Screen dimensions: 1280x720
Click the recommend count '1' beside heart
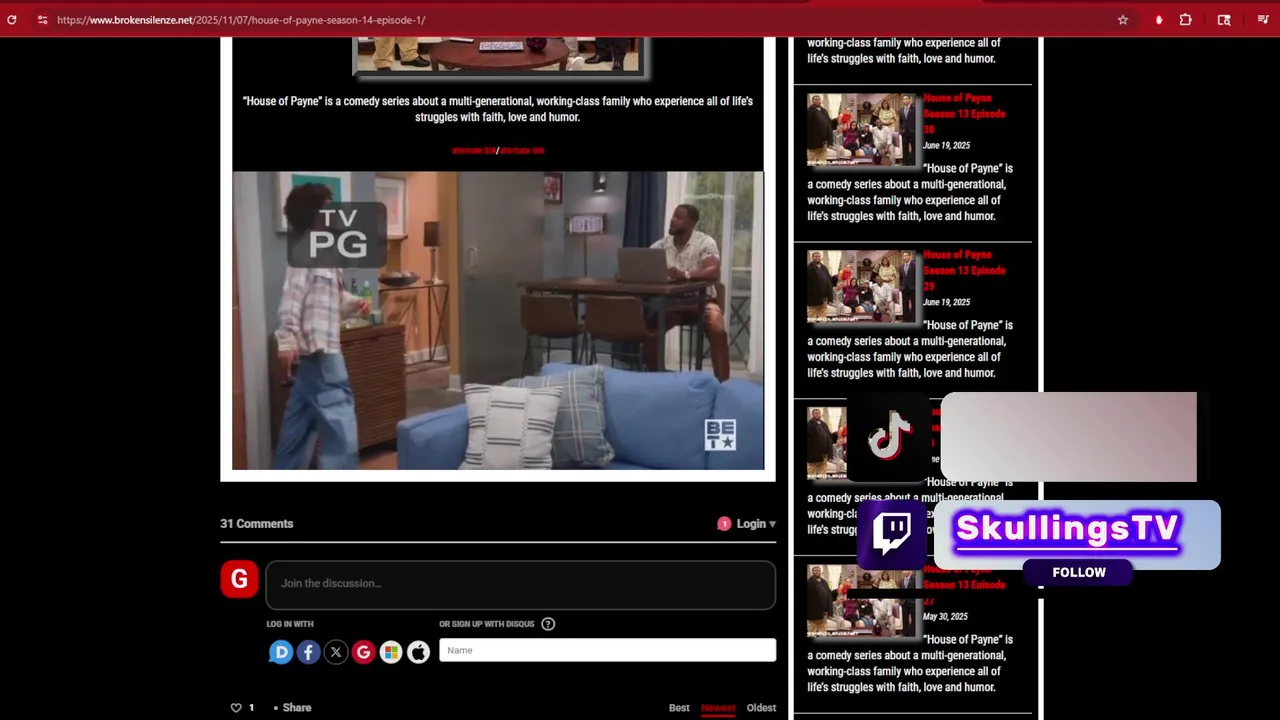[251, 708]
